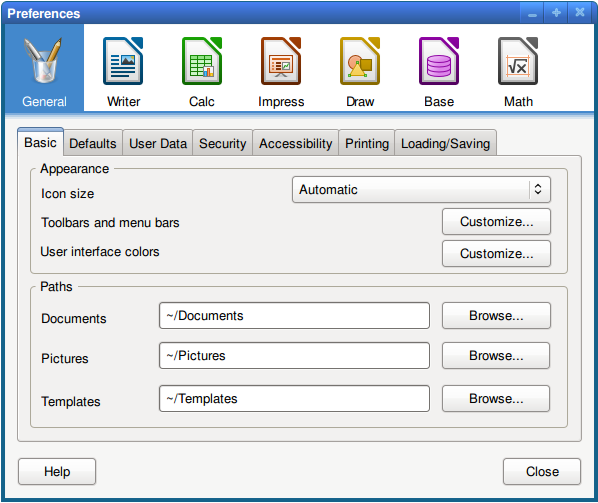Image resolution: width=598 pixels, height=503 pixels.
Task: Switch to the Security tab
Action: (x=222, y=143)
